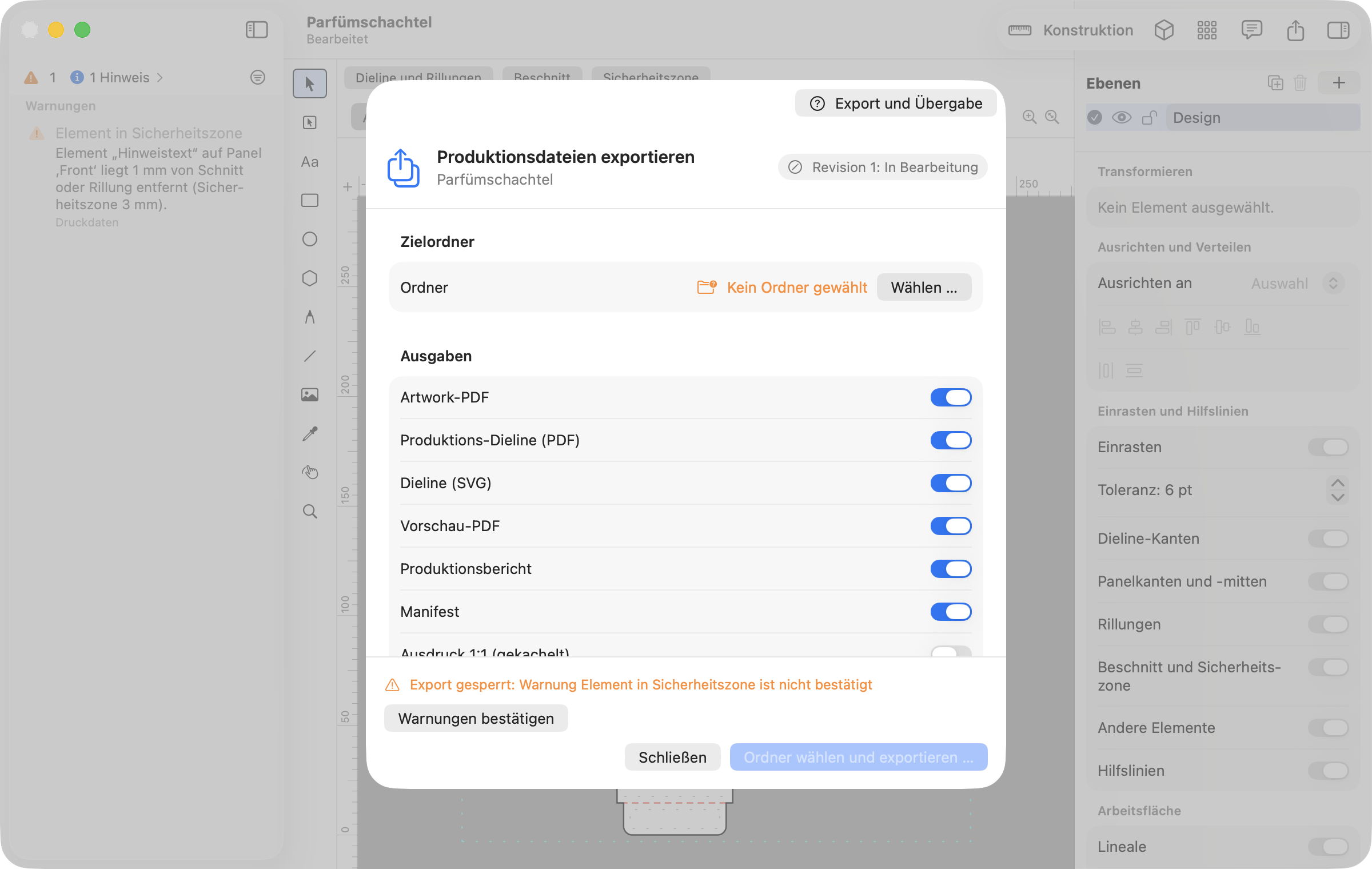Open the grid view icon in toolbar
Viewport: 1372px width, 869px height.
tap(1207, 30)
